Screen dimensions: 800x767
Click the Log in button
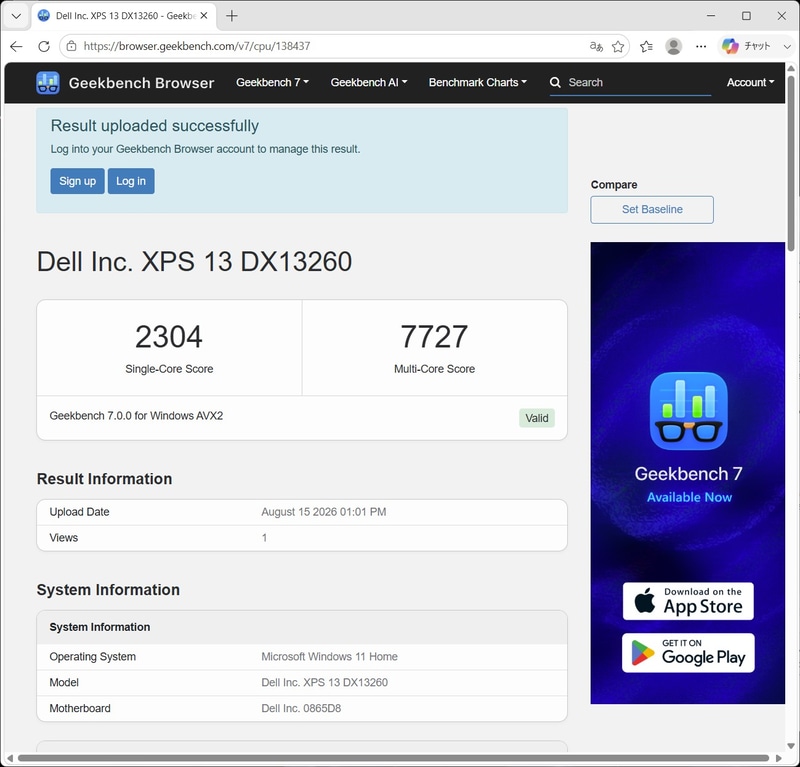[x=131, y=181]
